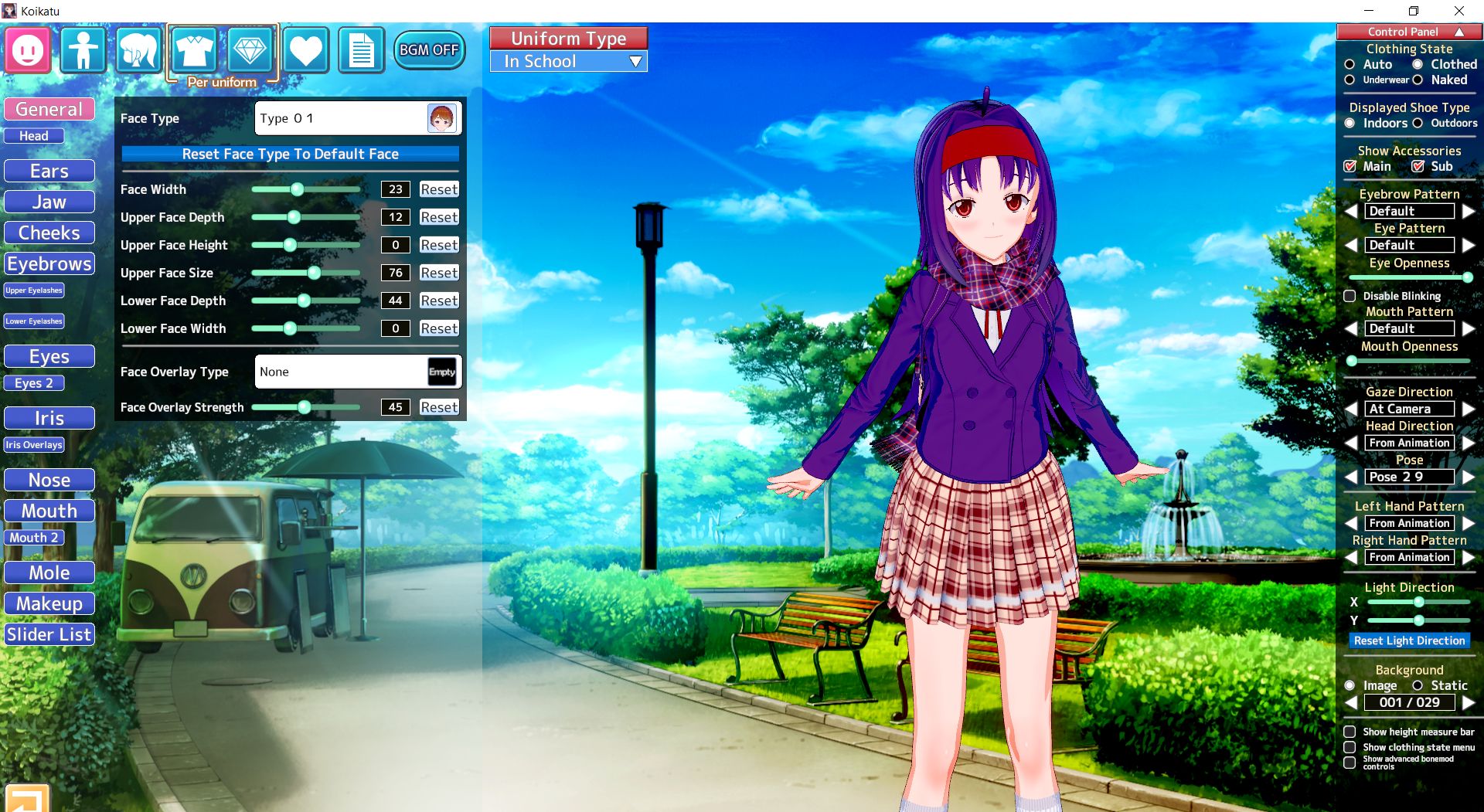Switch to the Eyes 2 tab
The height and width of the screenshot is (812, 1484).
33,382
